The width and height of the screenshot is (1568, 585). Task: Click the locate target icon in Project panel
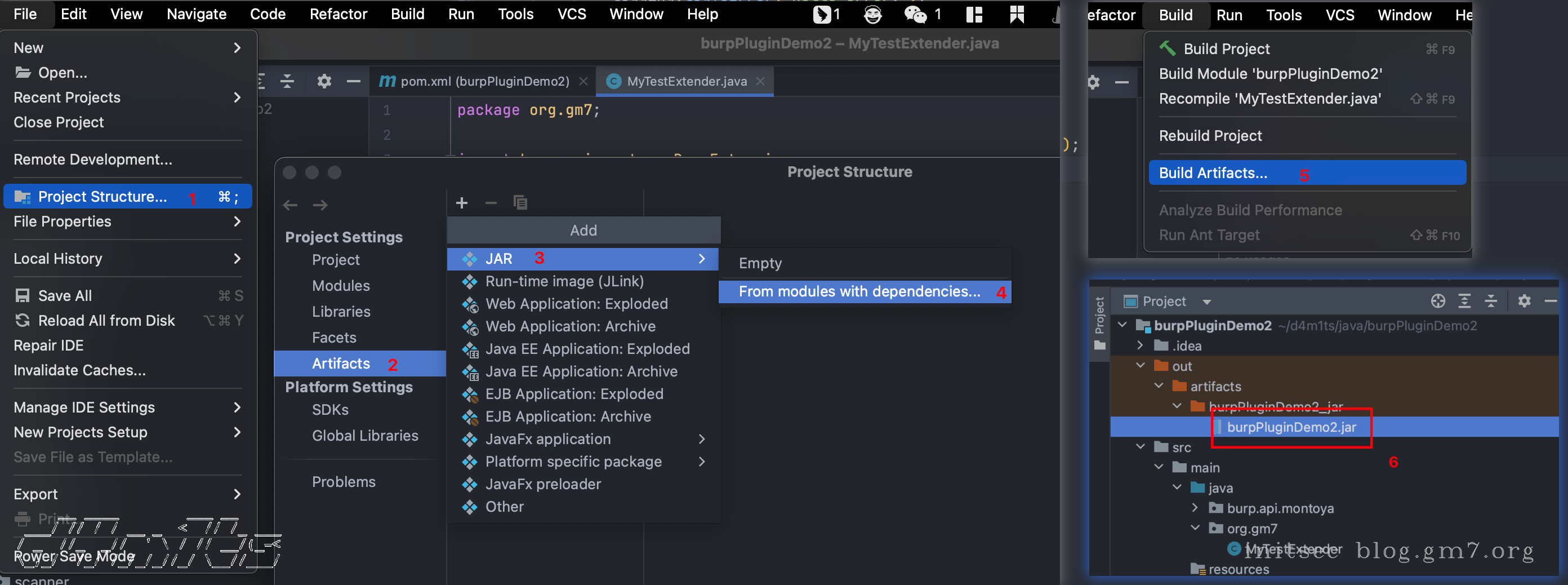click(1438, 301)
